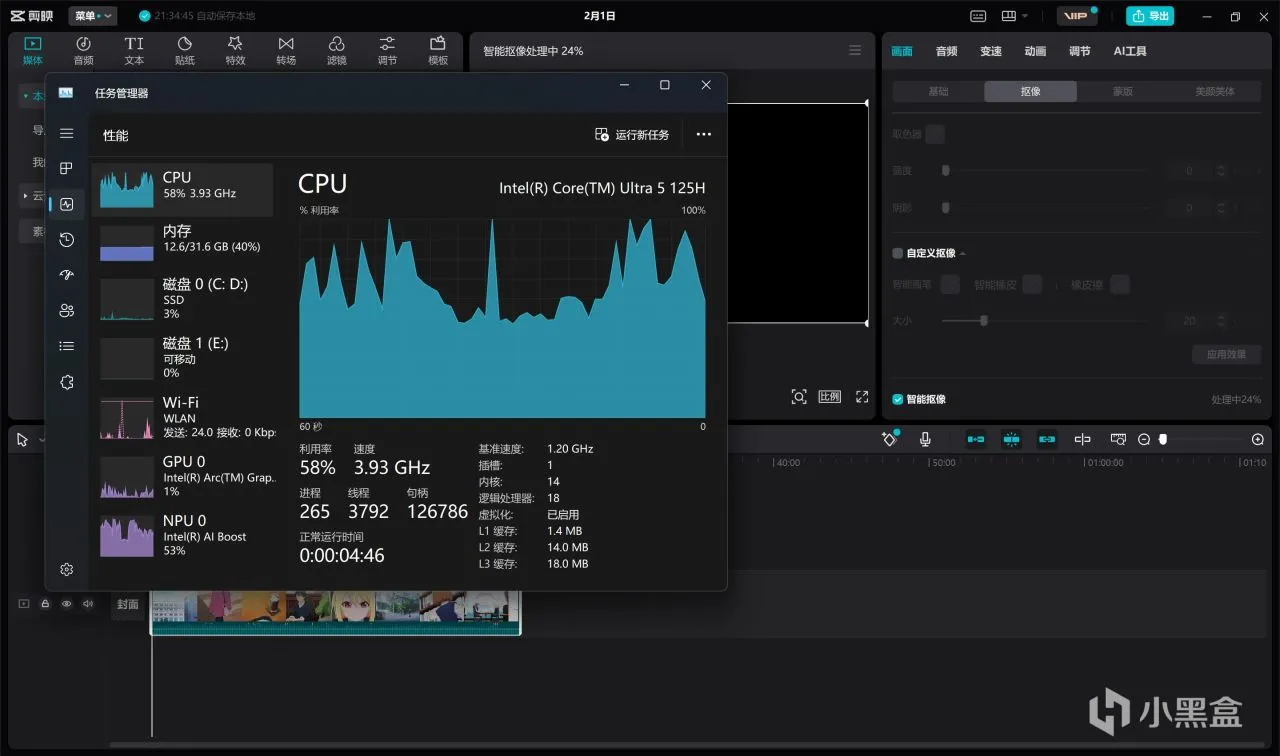
Task: Open the 菜单 dropdown menu
Action: (x=93, y=16)
